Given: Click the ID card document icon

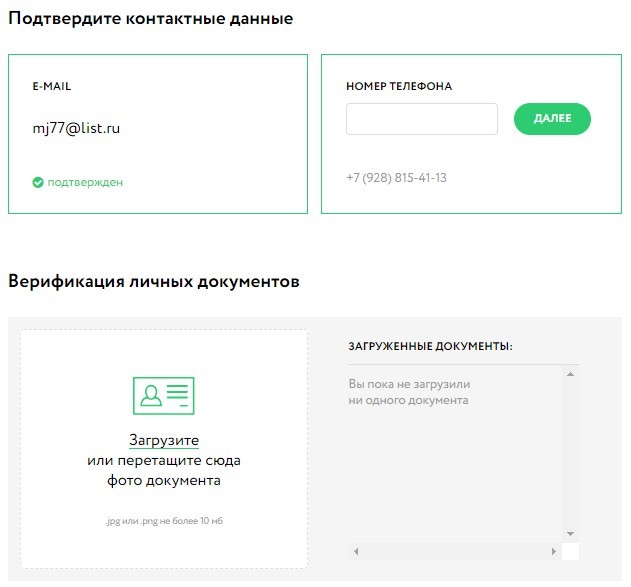Looking at the screenshot, I should click(163, 396).
